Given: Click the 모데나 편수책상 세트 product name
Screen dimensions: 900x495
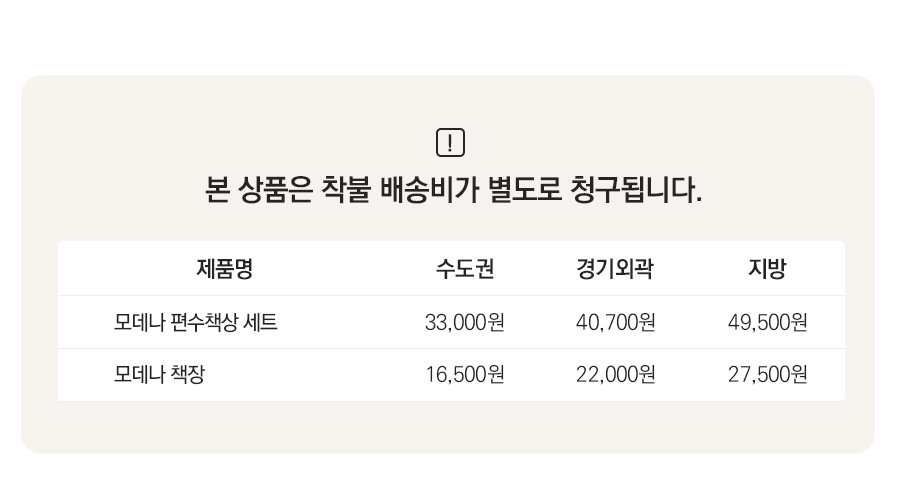Looking at the screenshot, I should coord(196,323).
